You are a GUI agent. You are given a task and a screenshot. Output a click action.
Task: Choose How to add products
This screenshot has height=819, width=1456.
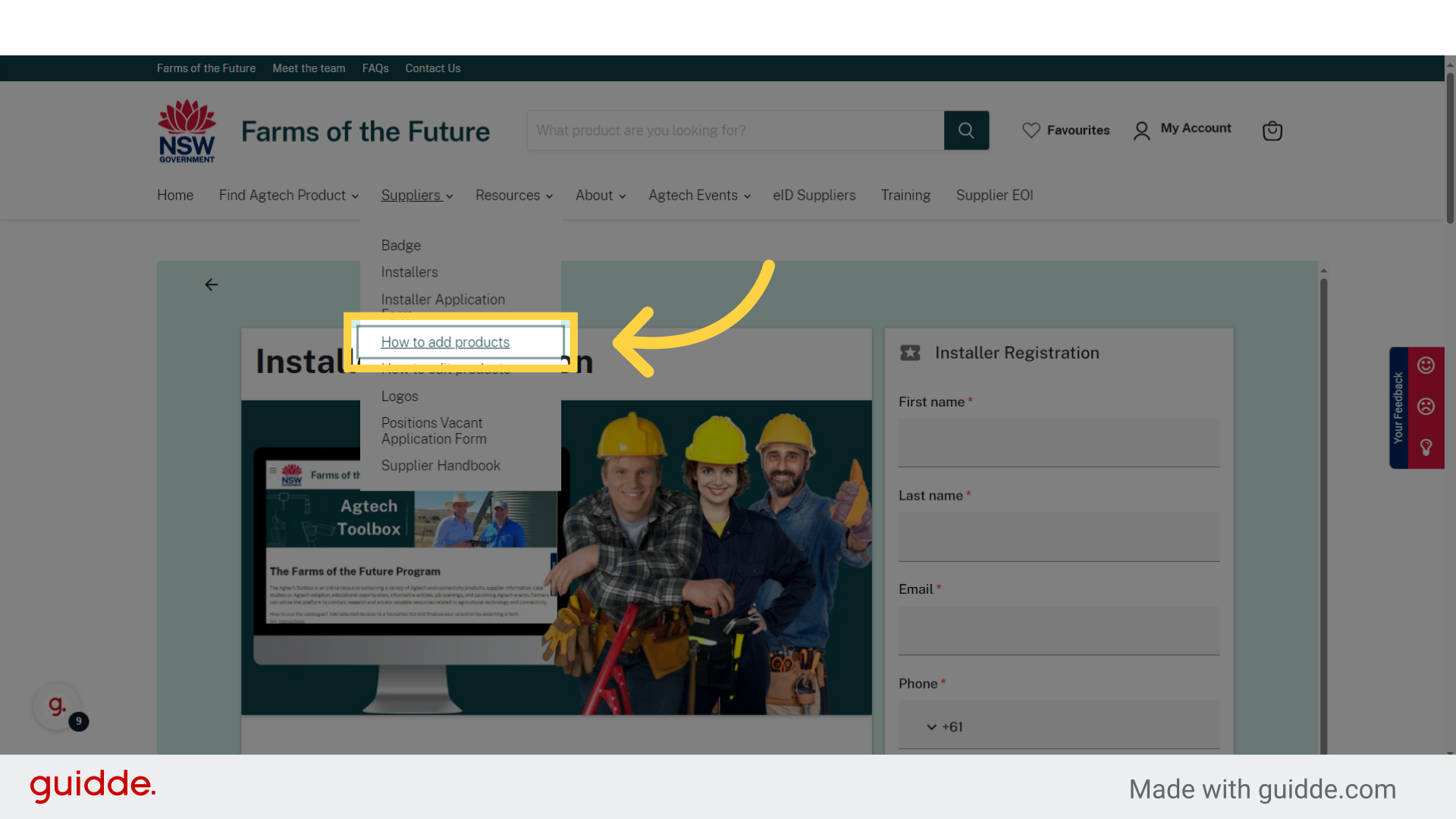[445, 342]
